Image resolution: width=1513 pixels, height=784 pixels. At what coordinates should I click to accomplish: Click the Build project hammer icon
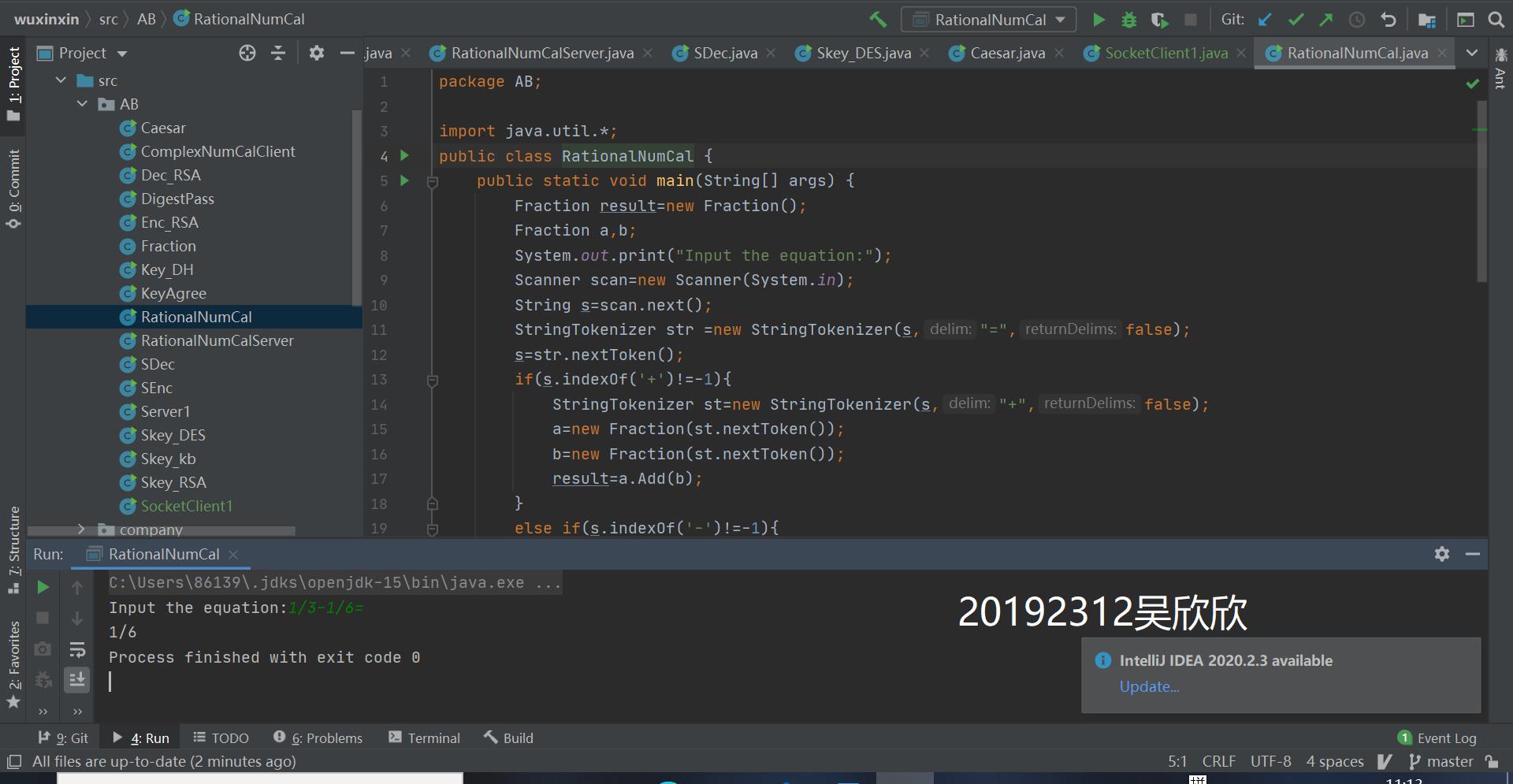click(x=878, y=20)
